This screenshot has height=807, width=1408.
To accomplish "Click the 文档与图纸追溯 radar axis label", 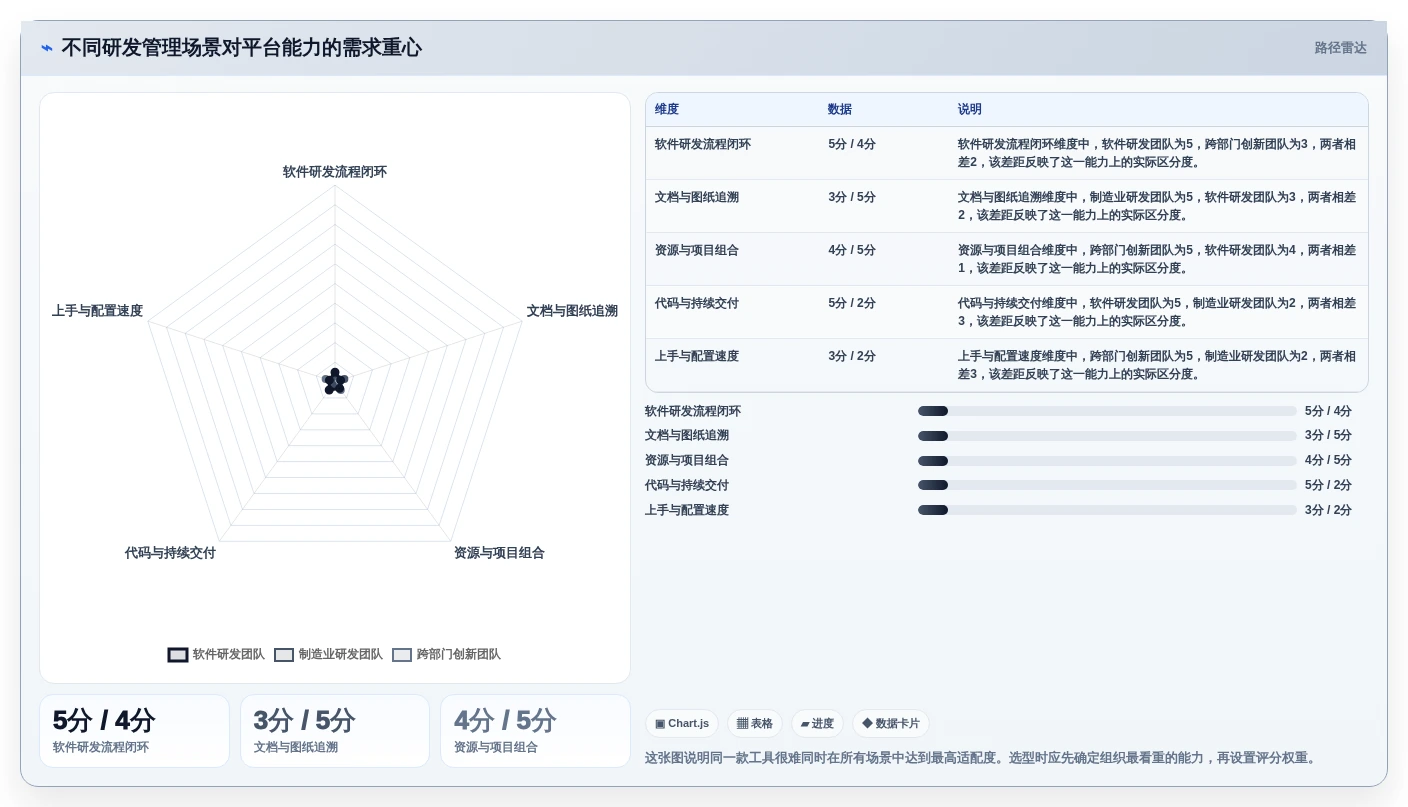I will coord(572,311).
